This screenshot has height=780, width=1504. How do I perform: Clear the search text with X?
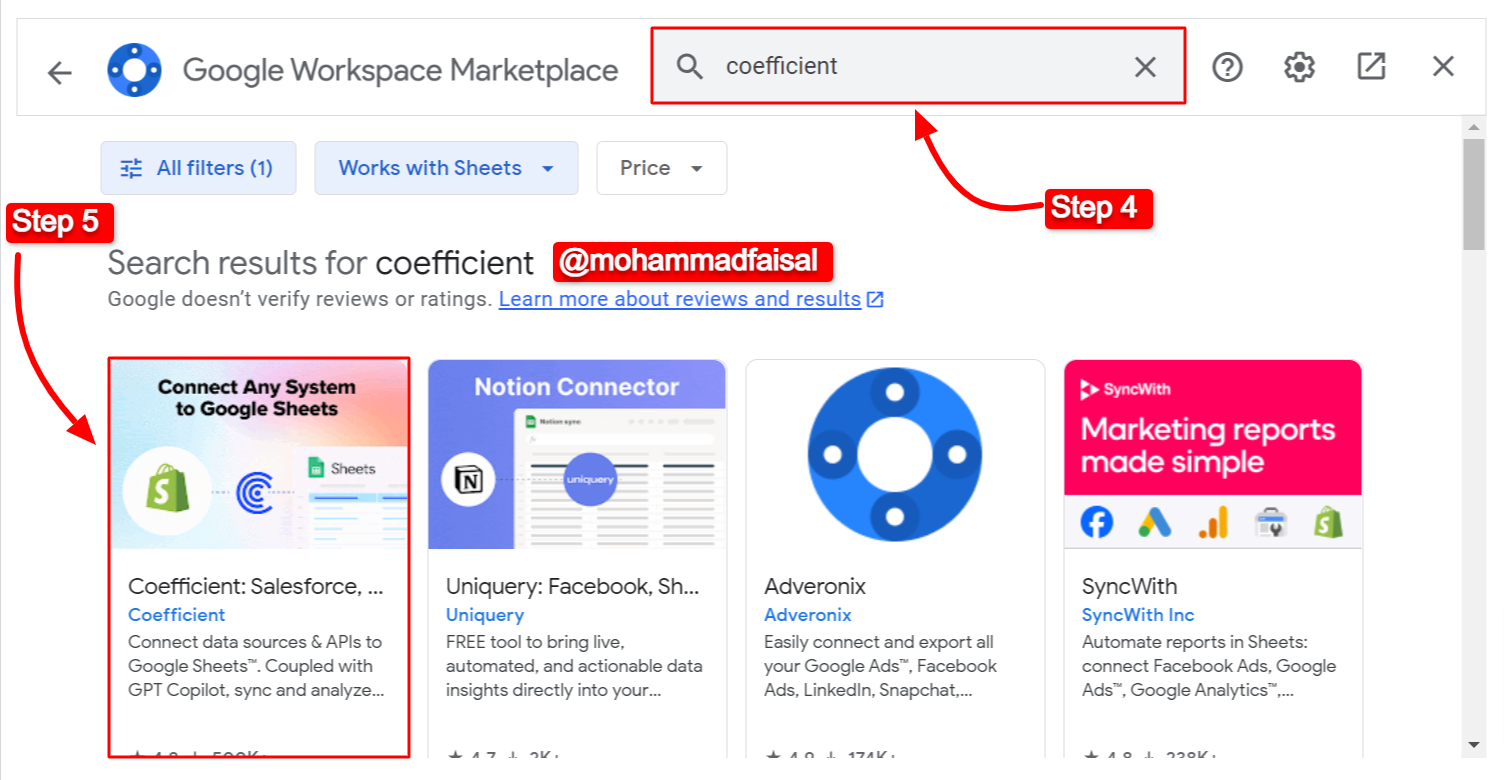coord(1145,67)
